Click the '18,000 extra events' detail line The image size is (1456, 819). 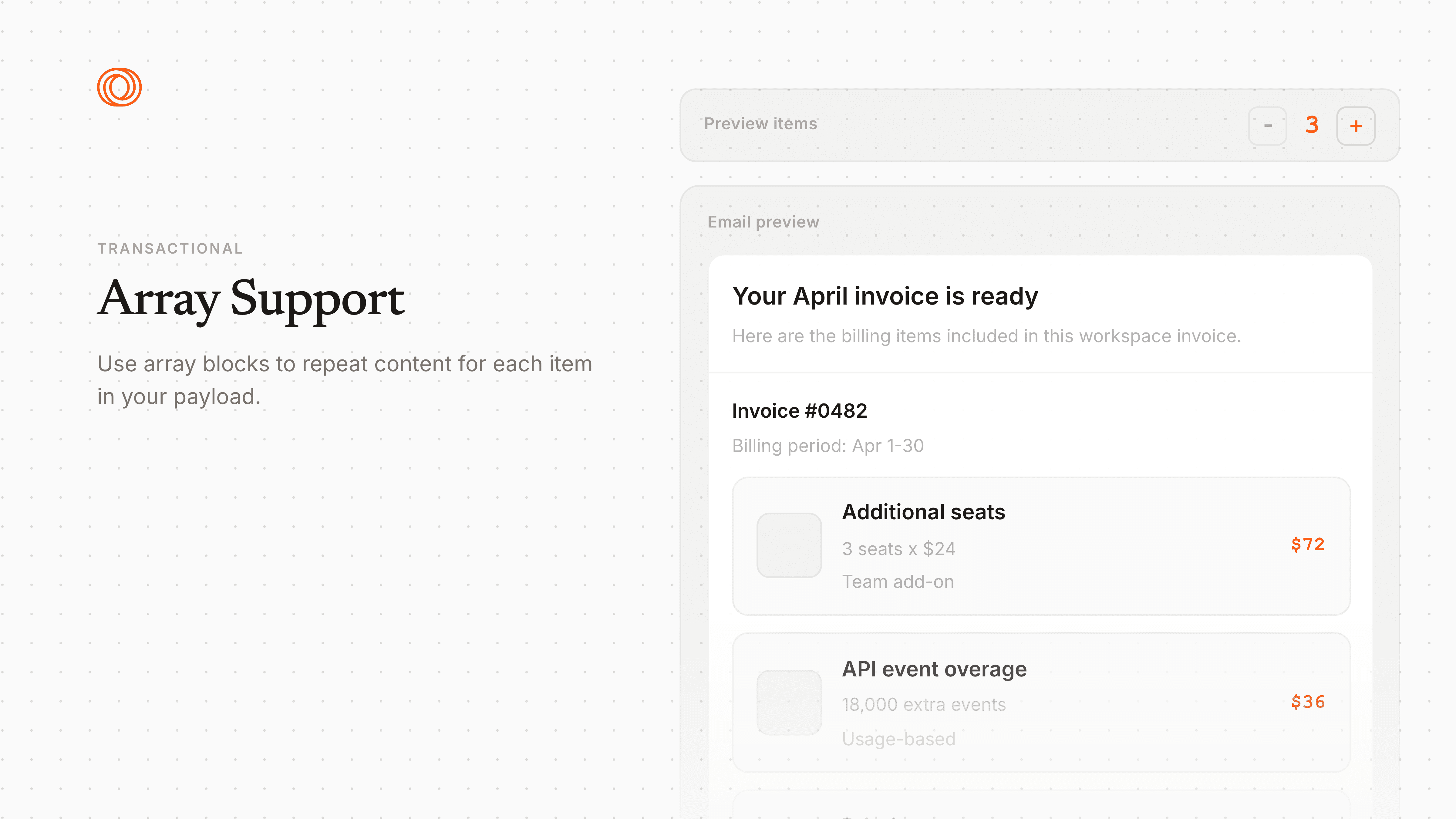pyautogui.click(x=924, y=704)
